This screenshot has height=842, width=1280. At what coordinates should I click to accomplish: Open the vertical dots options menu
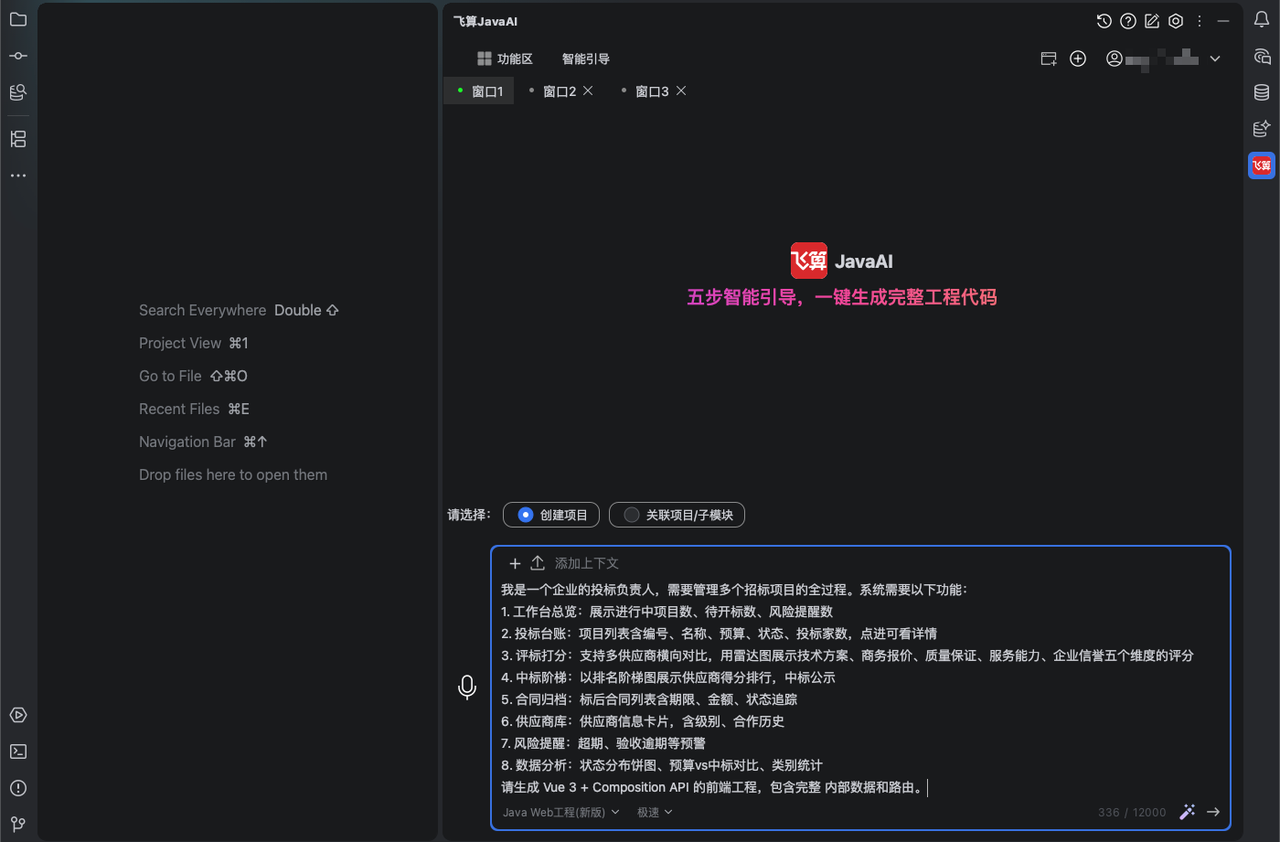pyautogui.click(x=1200, y=21)
